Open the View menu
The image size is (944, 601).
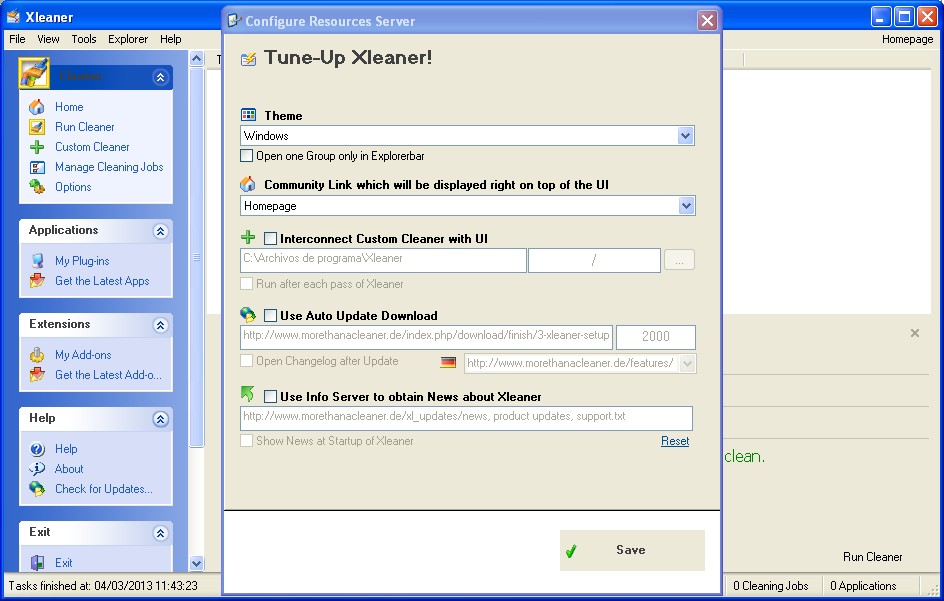(48, 39)
